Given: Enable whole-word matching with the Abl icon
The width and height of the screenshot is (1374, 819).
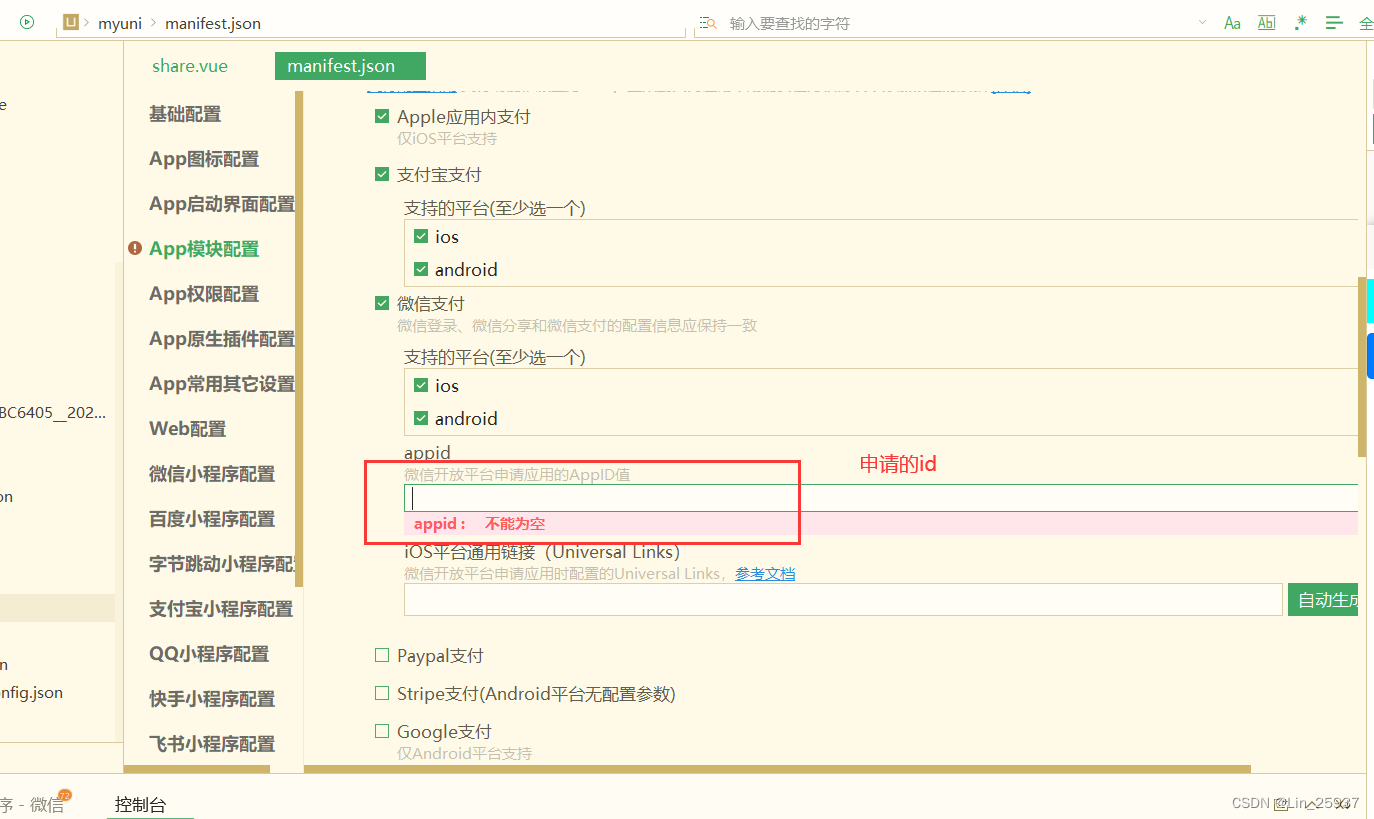Looking at the screenshot, I should pos(1266,21).
